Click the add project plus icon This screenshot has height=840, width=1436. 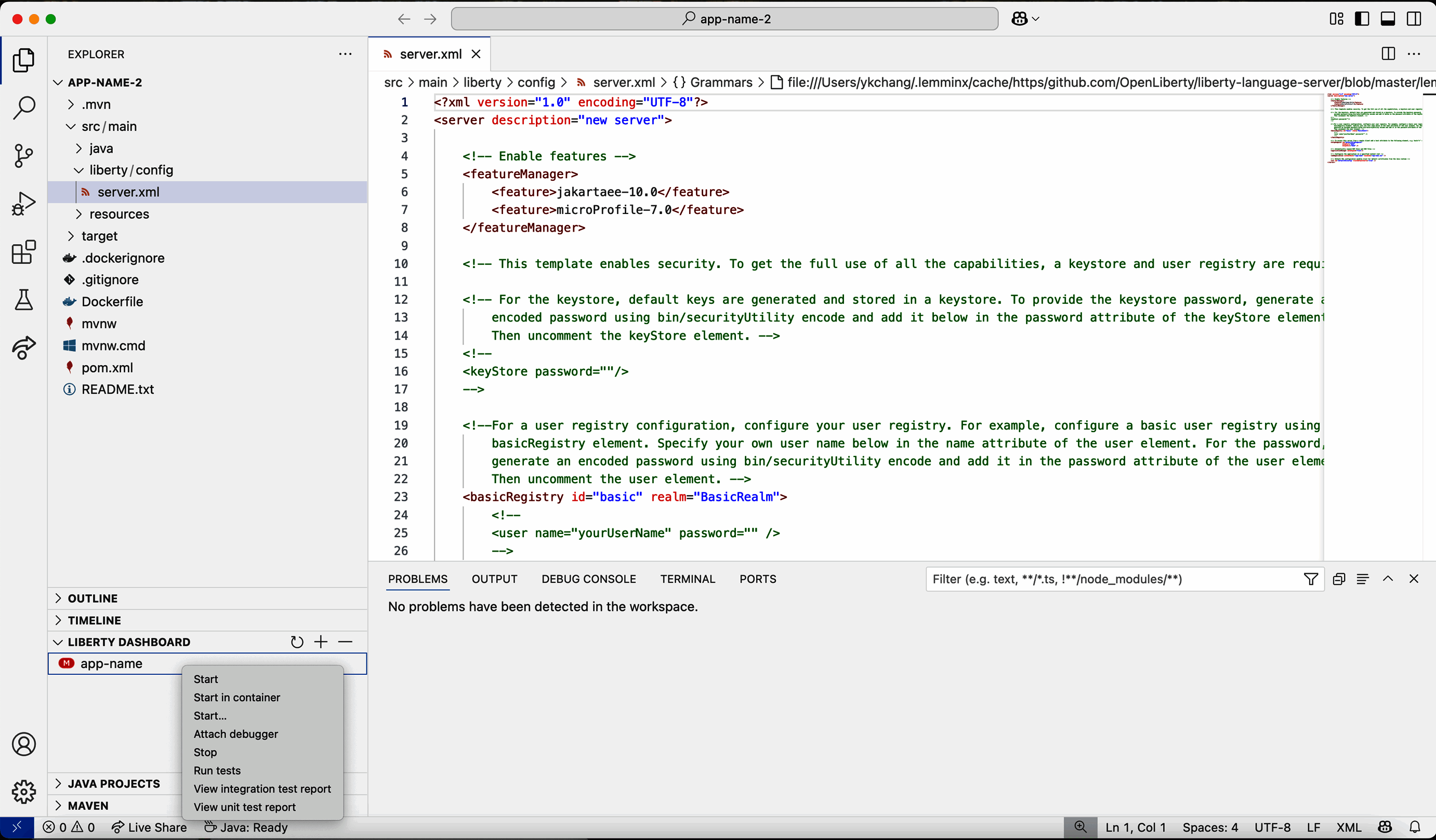[x=321, y=642]
